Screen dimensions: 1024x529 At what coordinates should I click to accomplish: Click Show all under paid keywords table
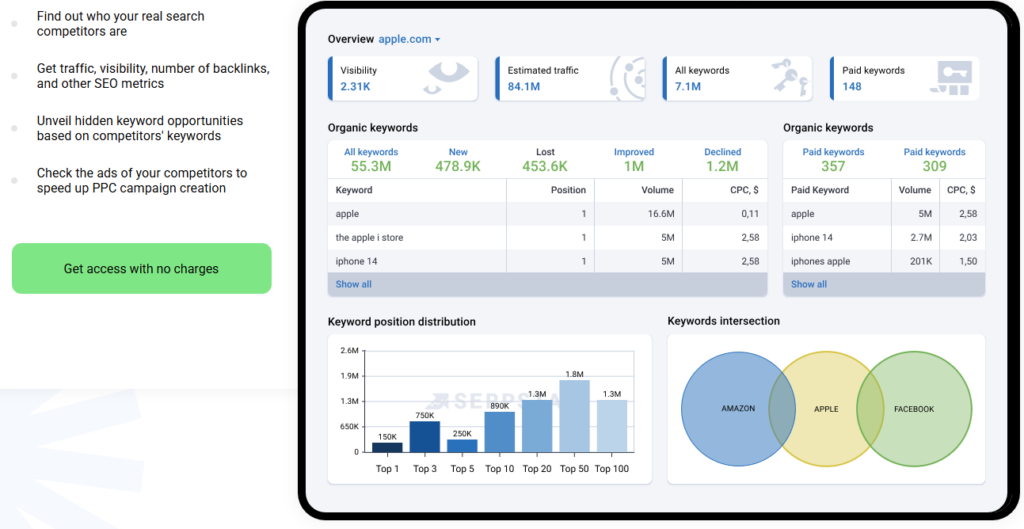(x=808, y=284)
